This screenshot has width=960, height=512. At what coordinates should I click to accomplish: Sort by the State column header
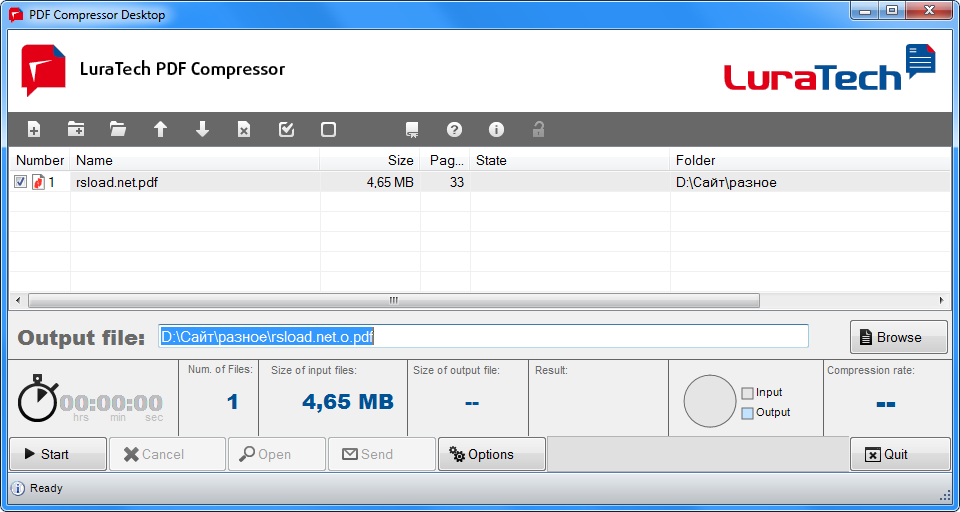pyautogui.click(x=569, y=160)
